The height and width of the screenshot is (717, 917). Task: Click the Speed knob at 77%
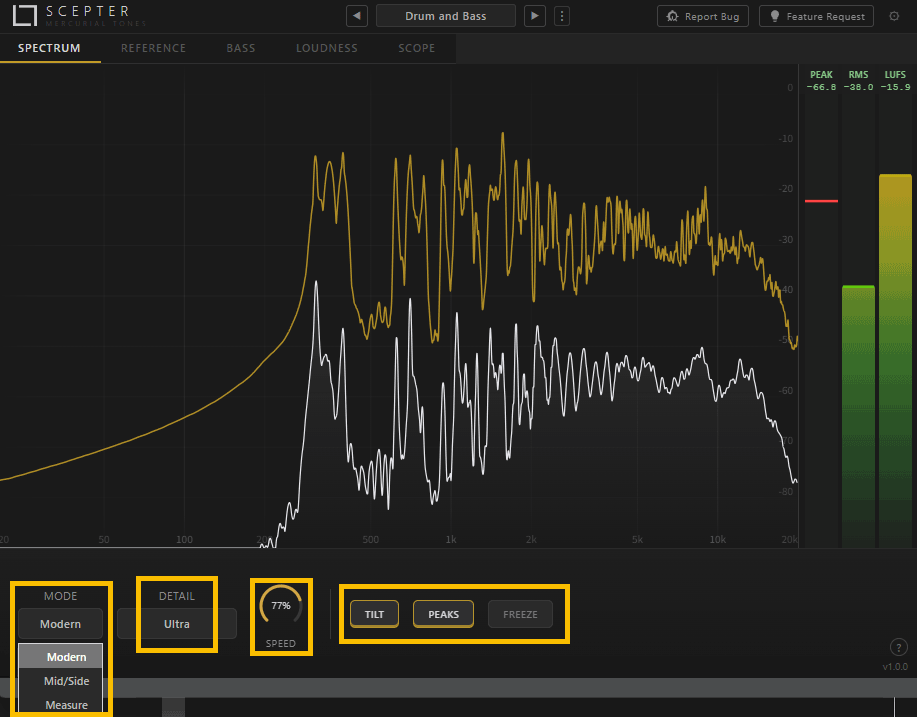coord(280,606)
